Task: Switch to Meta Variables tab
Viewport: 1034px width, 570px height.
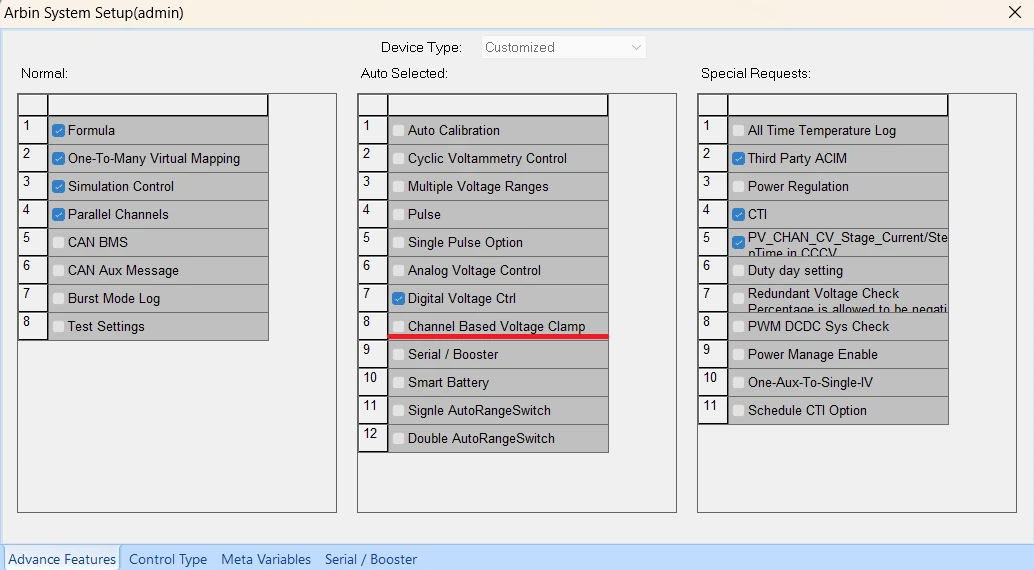Action: (266, 559)
